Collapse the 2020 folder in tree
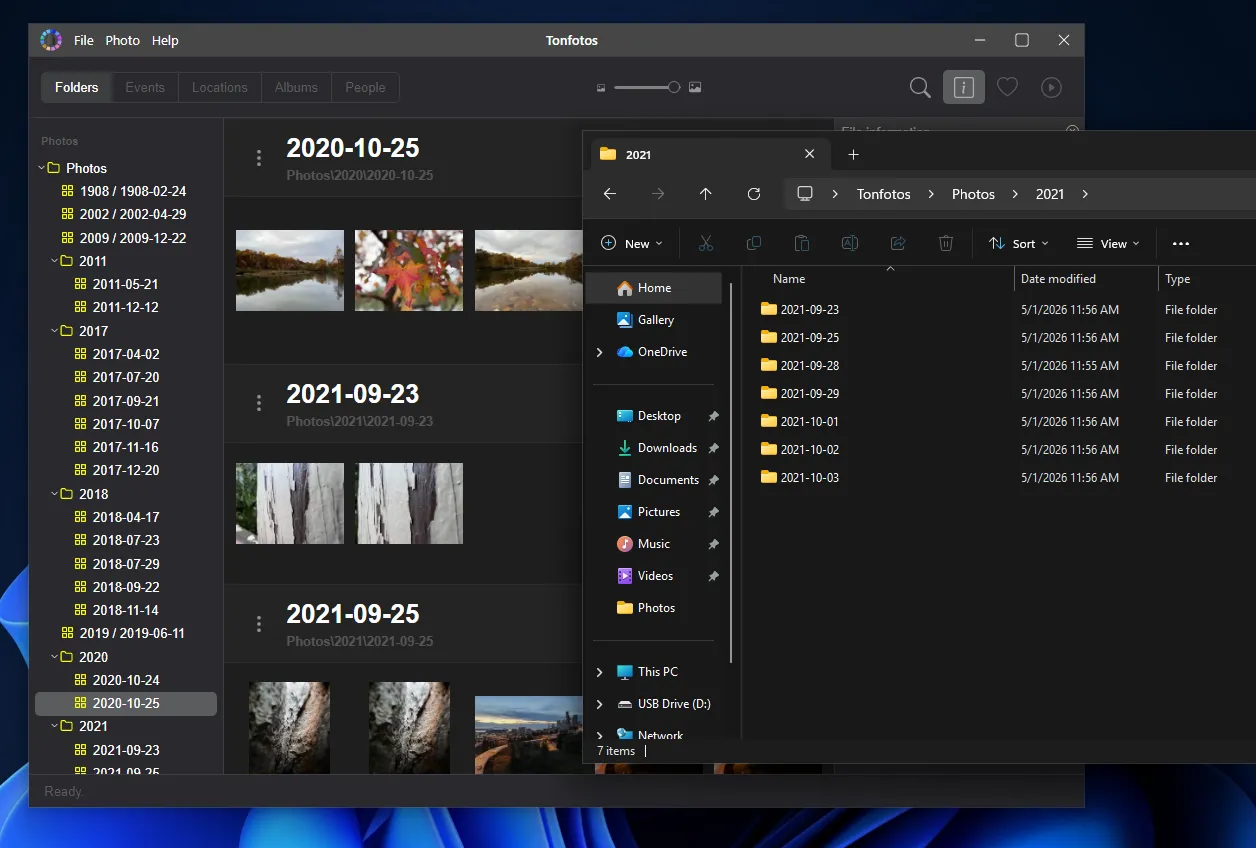Screen dimensions: 1256x848 (x=55, y=657)
